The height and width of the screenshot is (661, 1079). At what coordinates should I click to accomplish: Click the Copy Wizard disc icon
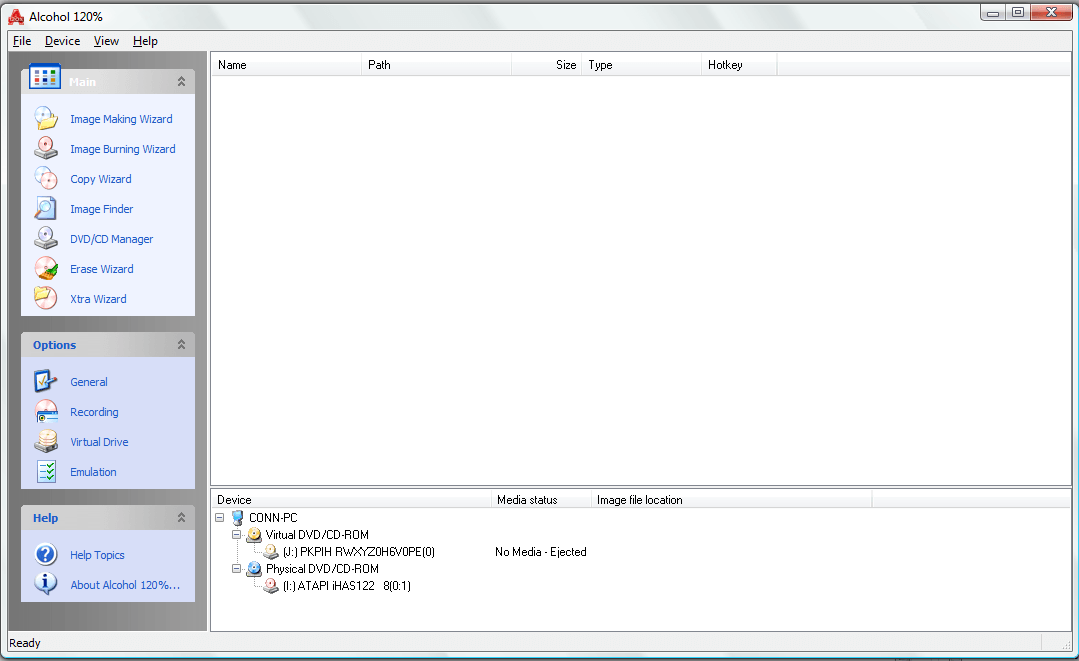coord(46,179)
